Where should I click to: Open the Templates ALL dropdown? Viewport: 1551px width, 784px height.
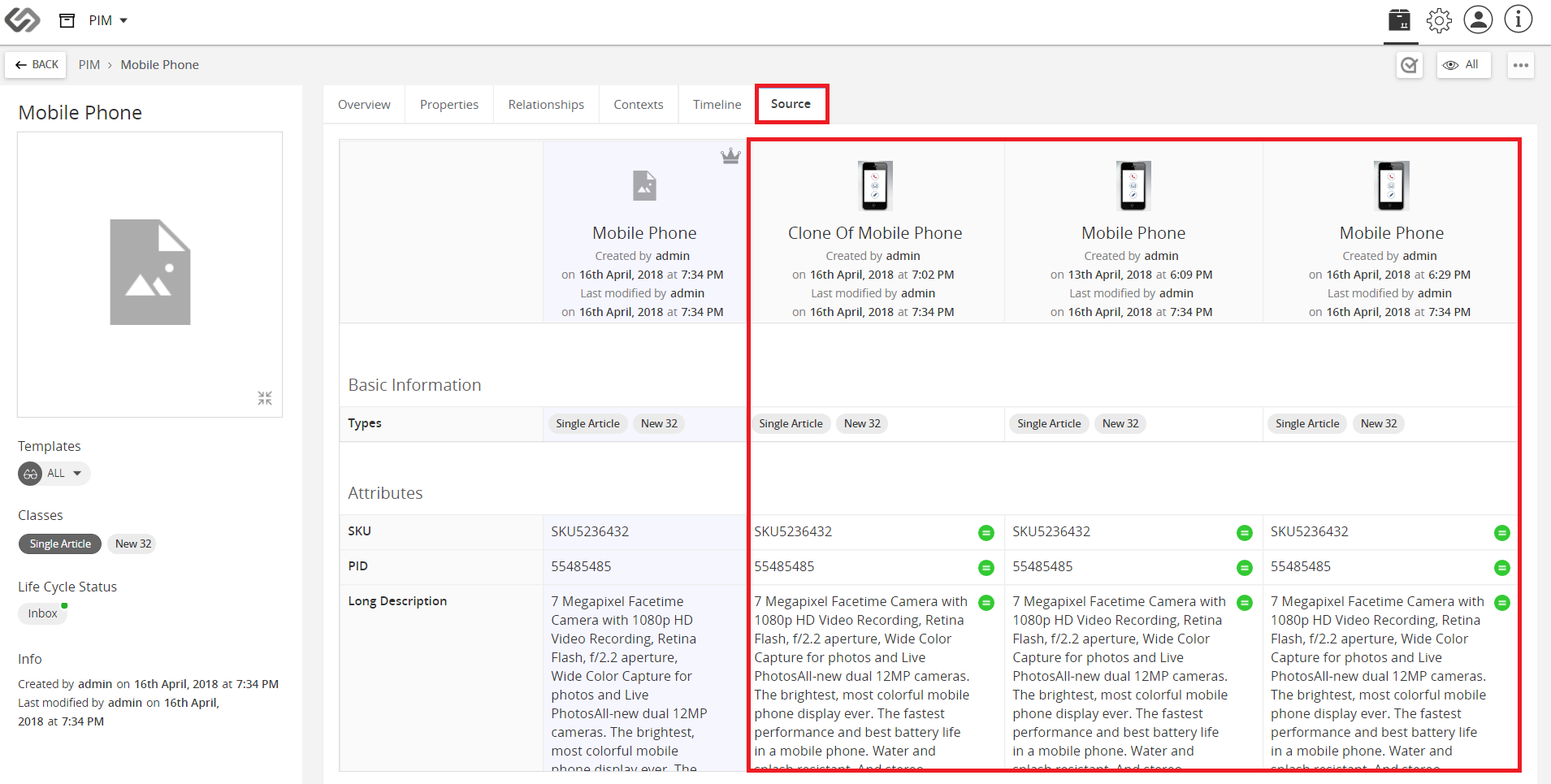54,474
